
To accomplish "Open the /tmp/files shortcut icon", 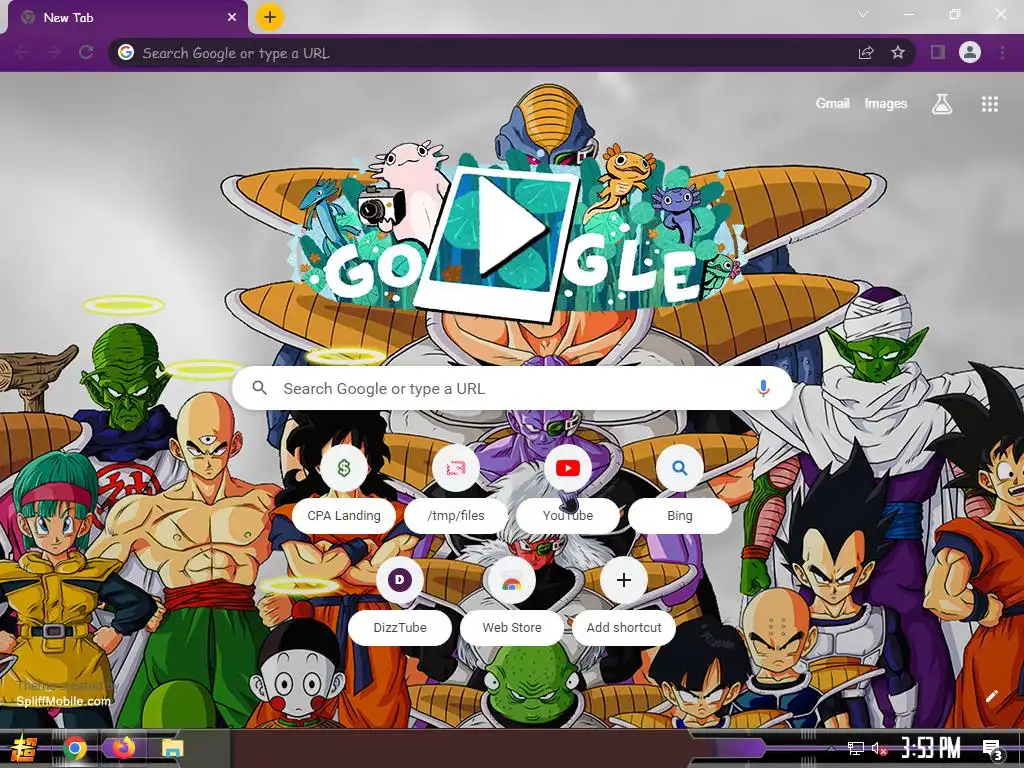I will 456,468.
